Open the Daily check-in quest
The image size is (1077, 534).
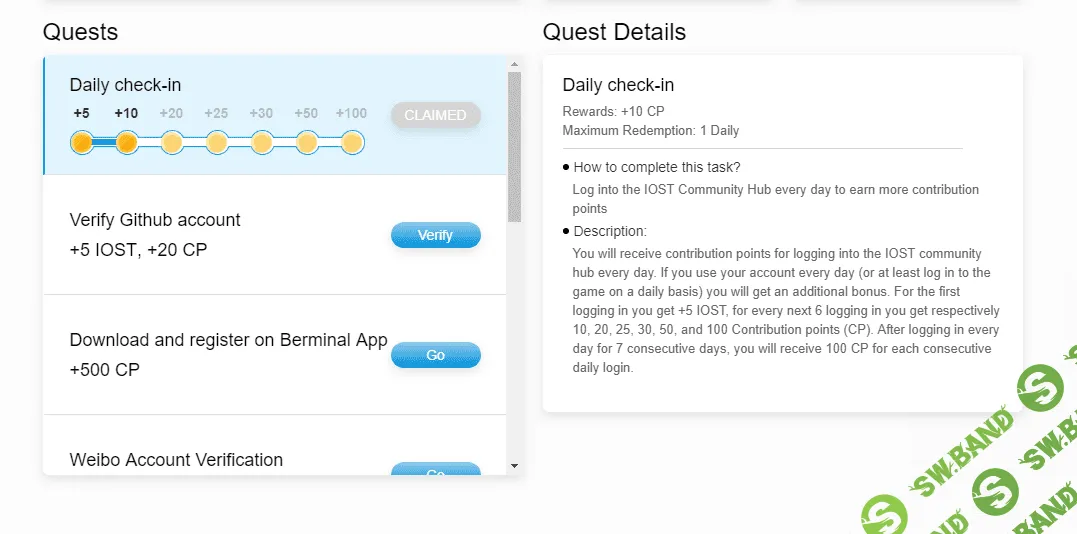point(126,85)
